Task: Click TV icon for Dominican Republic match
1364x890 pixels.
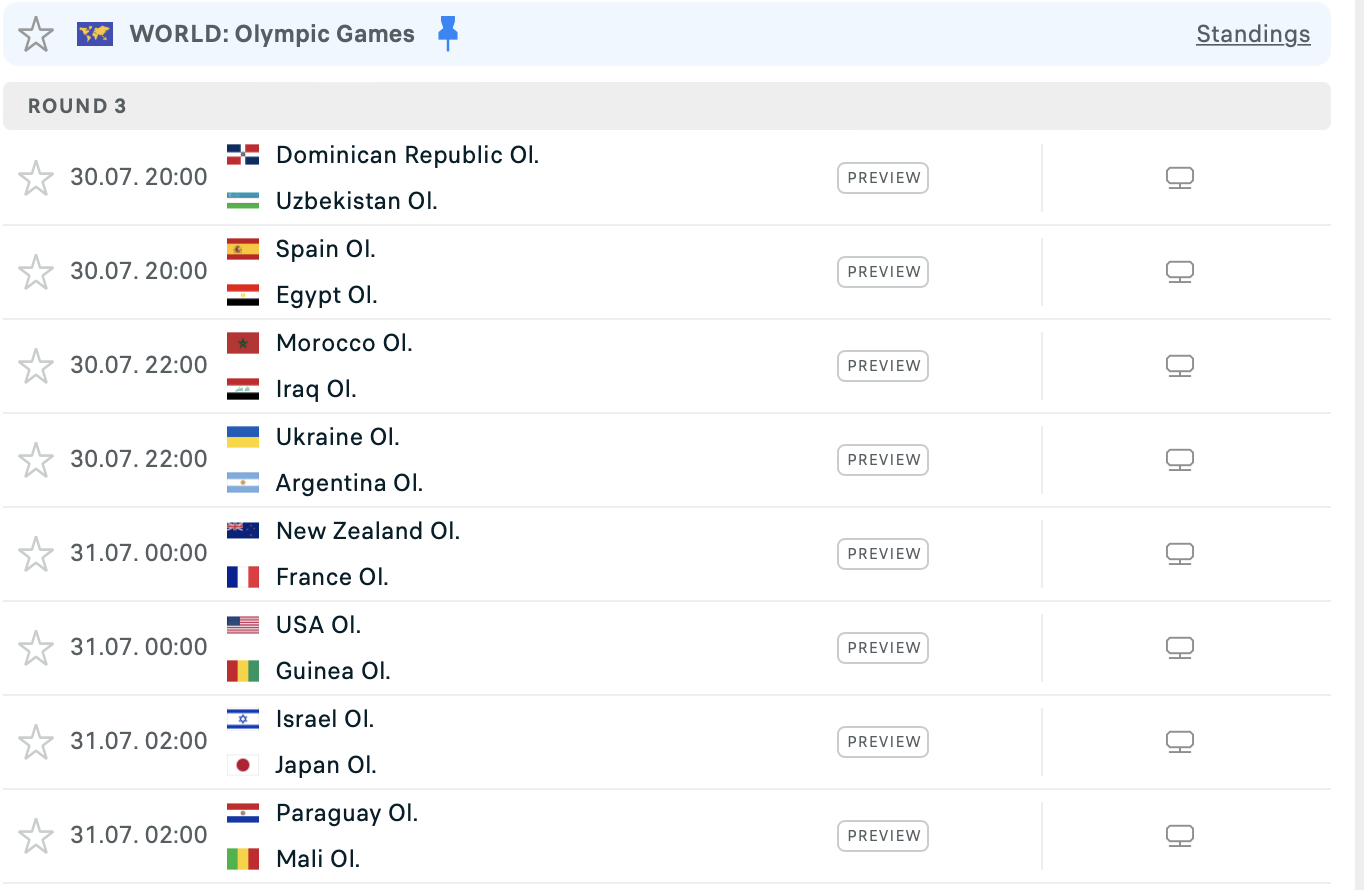Action: point(1180,178)
